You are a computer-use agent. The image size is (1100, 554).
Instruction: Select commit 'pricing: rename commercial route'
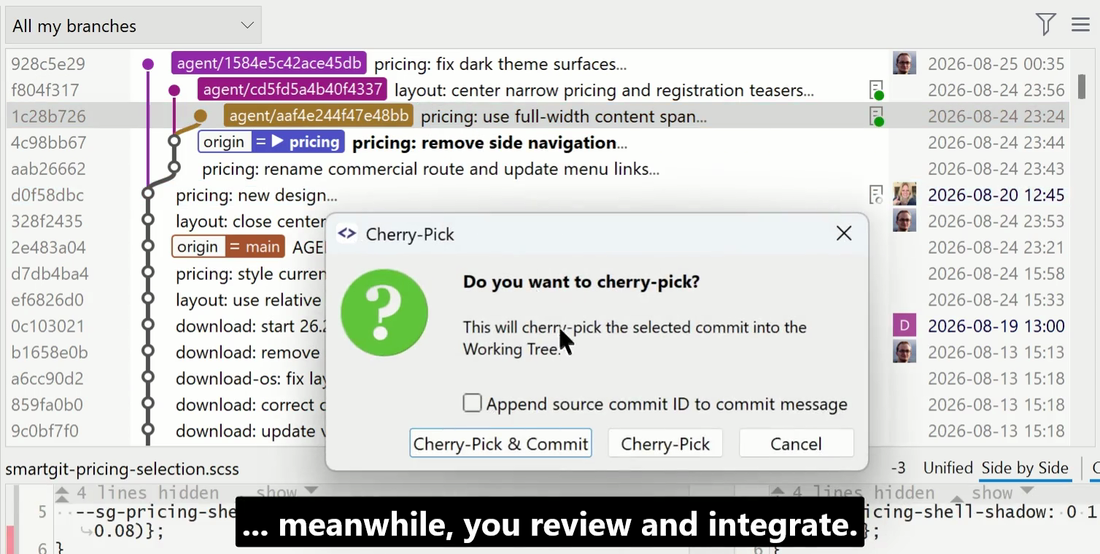(x=430, y=169)
